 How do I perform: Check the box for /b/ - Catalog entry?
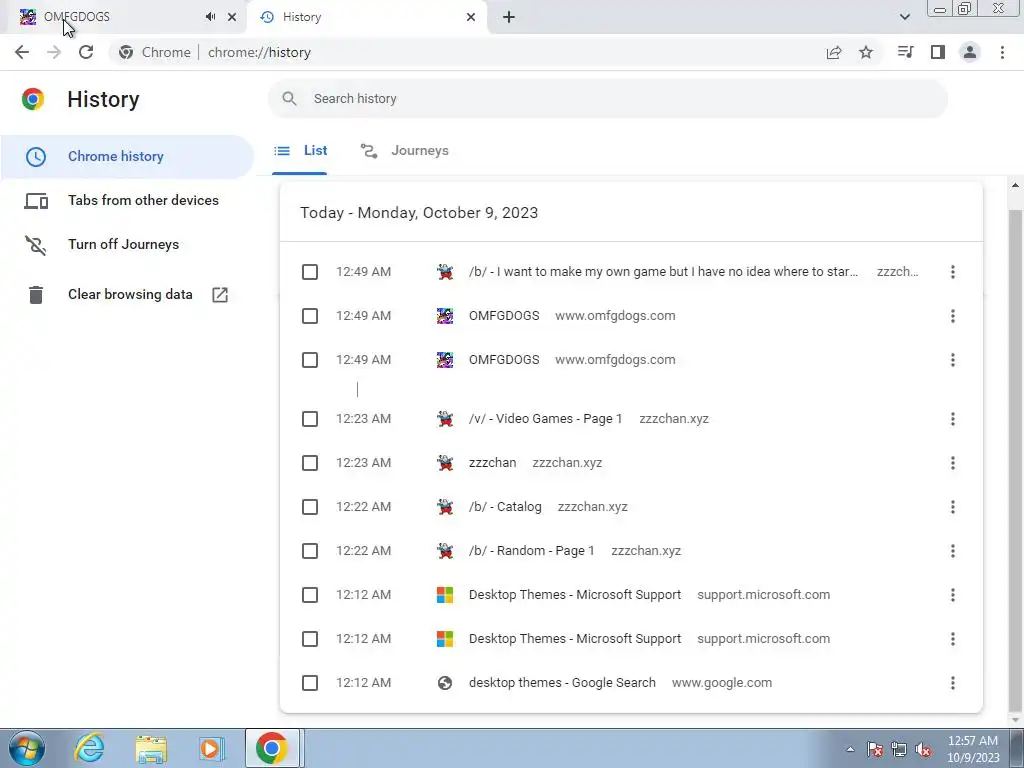point(310,507)
